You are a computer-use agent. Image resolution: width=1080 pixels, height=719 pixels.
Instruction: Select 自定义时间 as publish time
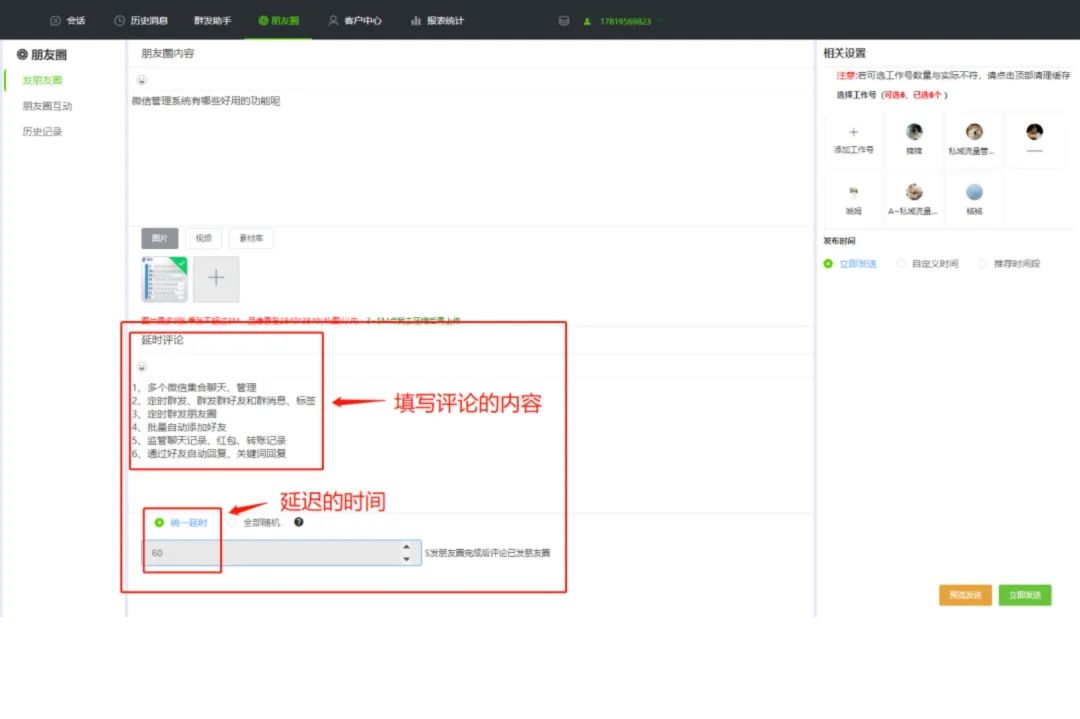coord(900,263)
